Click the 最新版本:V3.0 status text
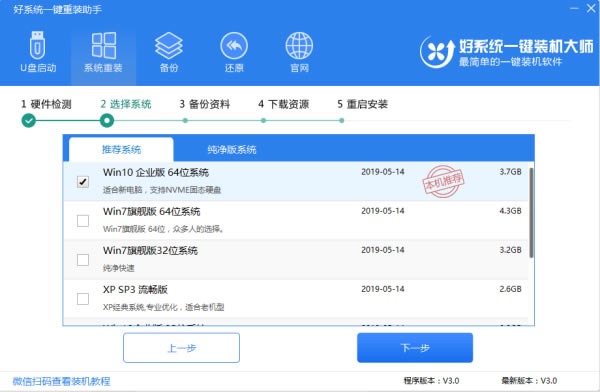Viewport: 600px width, 392px height. click(x=529, y=381)
